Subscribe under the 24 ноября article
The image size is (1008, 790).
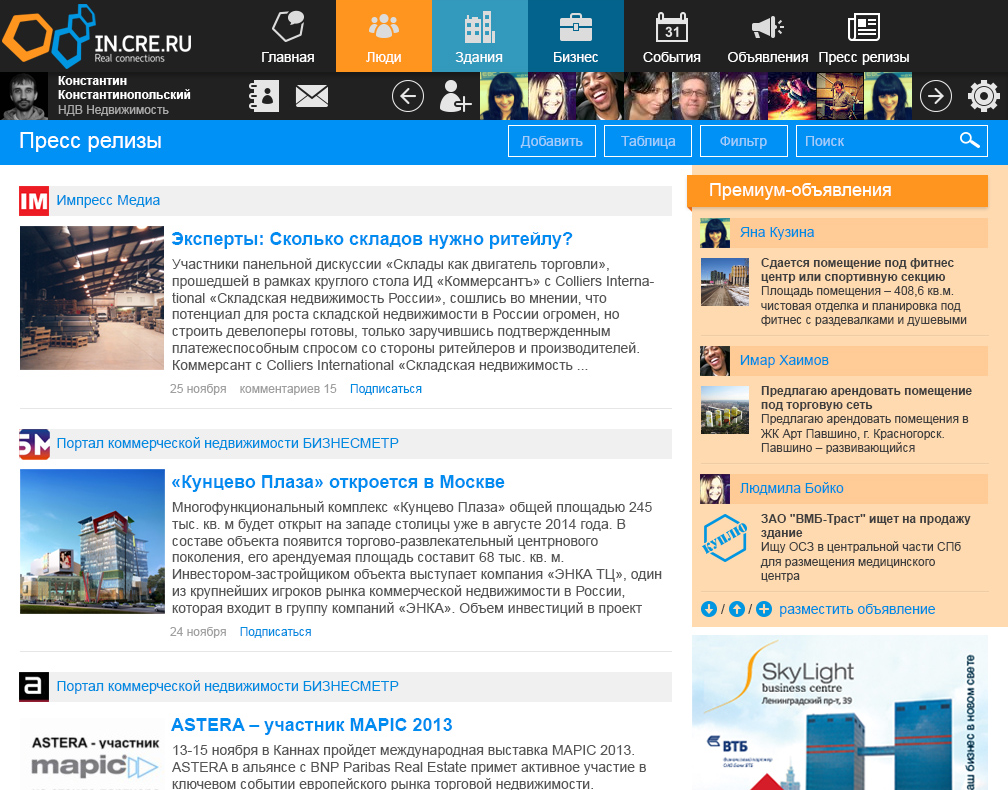[x=275, y=632]
